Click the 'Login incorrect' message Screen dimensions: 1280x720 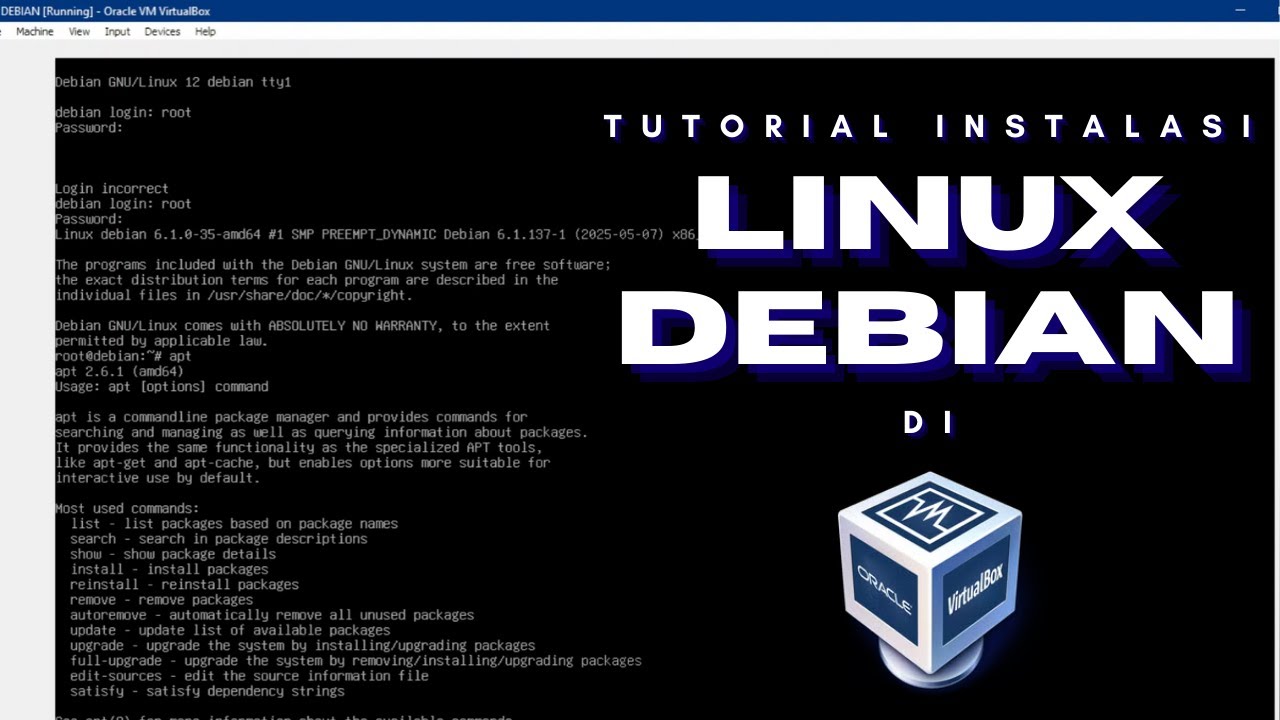(x=111, y=188)
